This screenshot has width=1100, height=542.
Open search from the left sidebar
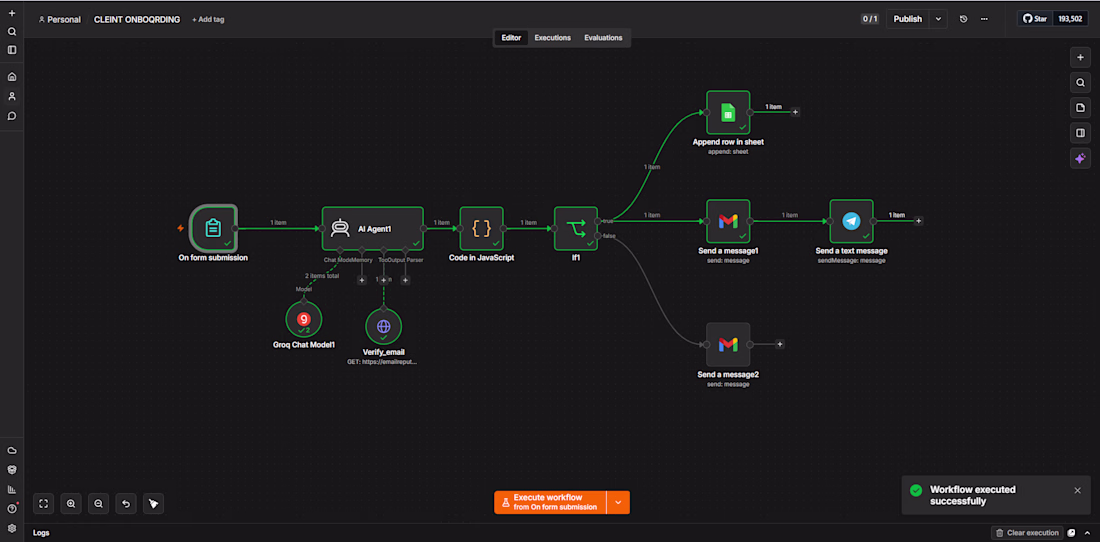pos(12,32)
